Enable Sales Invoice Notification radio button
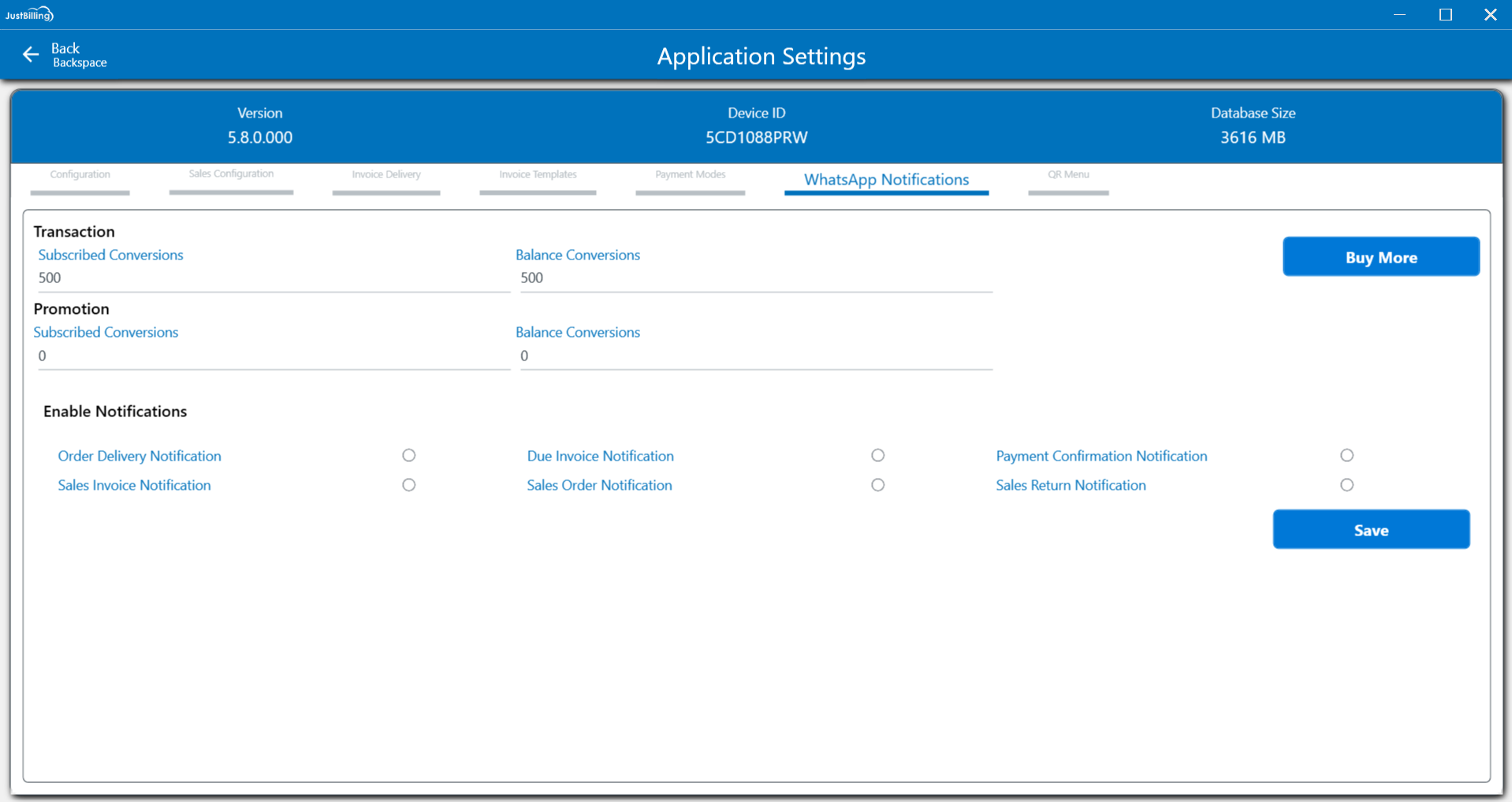This screenshot has height=802, width=1512. 408,485
